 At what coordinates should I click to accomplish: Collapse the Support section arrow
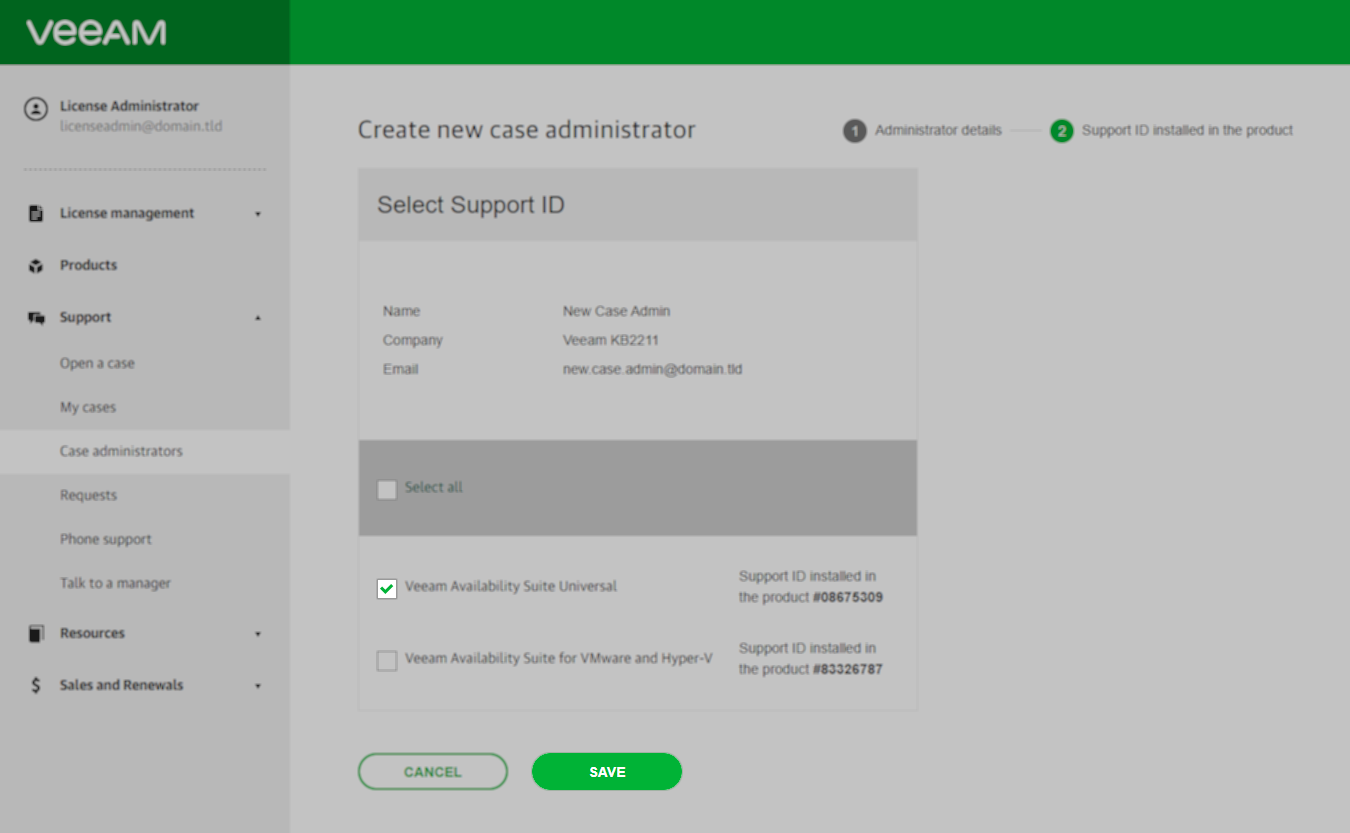pos(258,318)
